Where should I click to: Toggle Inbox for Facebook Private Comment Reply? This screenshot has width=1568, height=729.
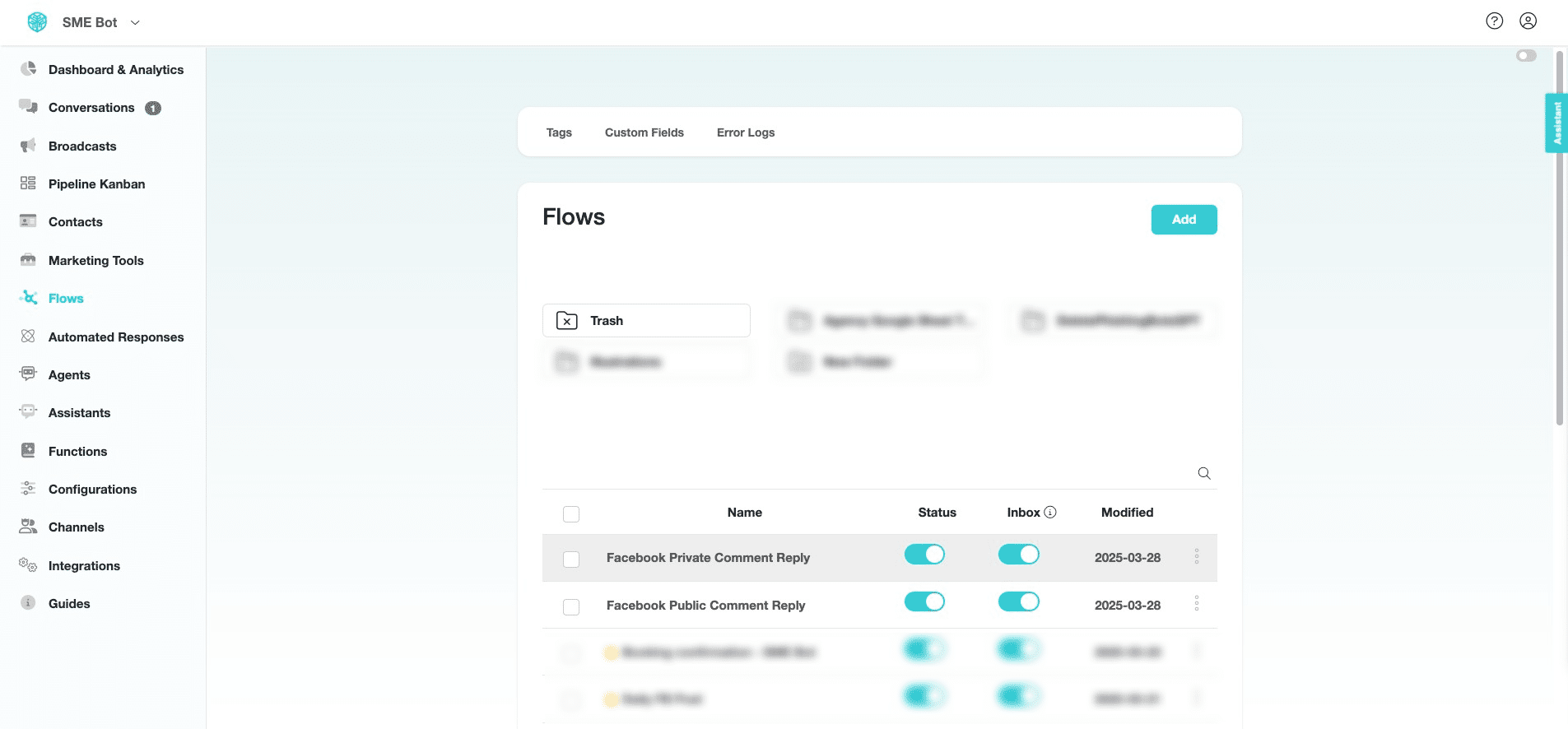1019,555
